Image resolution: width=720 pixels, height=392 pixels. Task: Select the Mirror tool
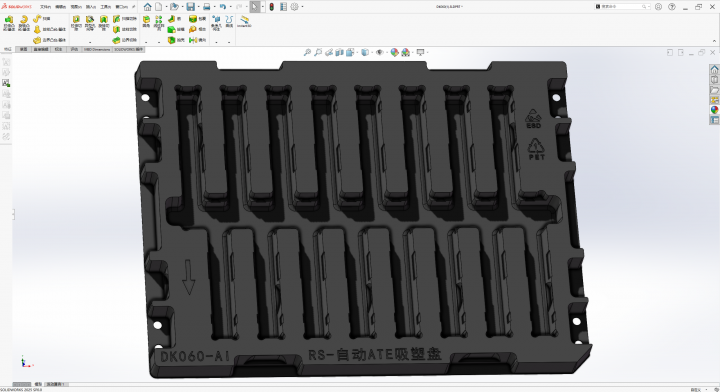[197, 40]
